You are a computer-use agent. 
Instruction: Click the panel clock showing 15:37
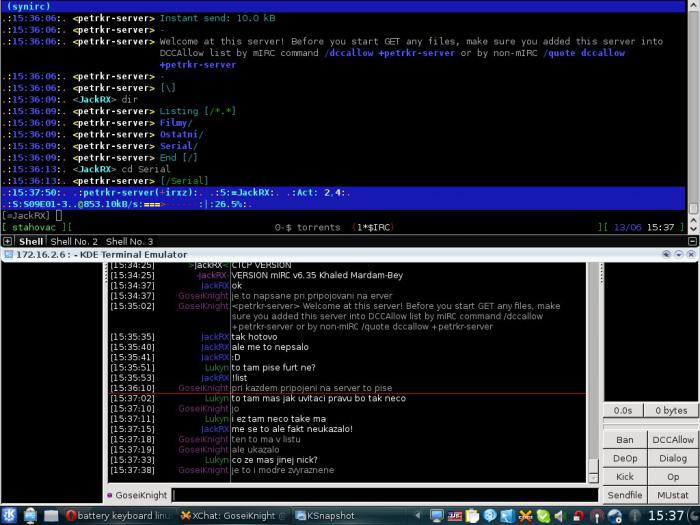point(665,516)
